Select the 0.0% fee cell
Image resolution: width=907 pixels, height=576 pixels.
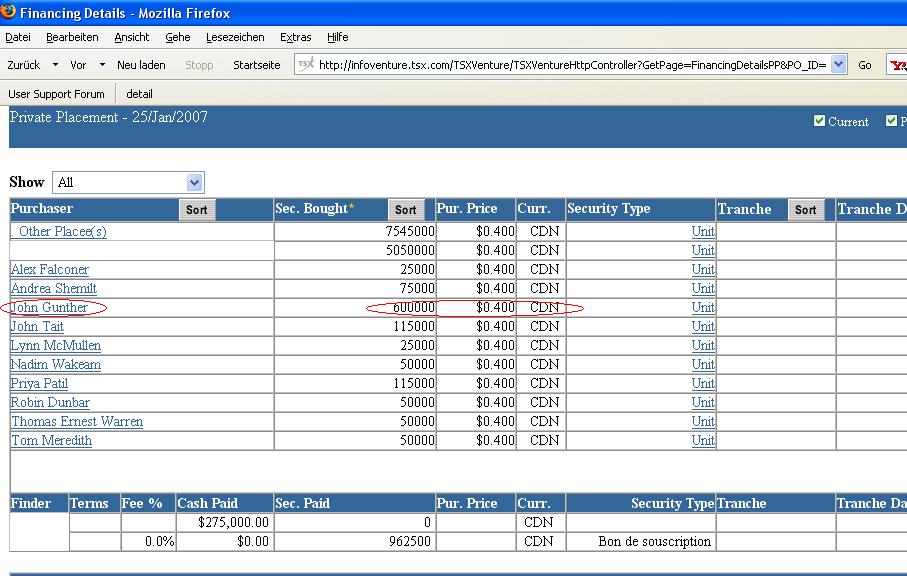tap(148, 542)
